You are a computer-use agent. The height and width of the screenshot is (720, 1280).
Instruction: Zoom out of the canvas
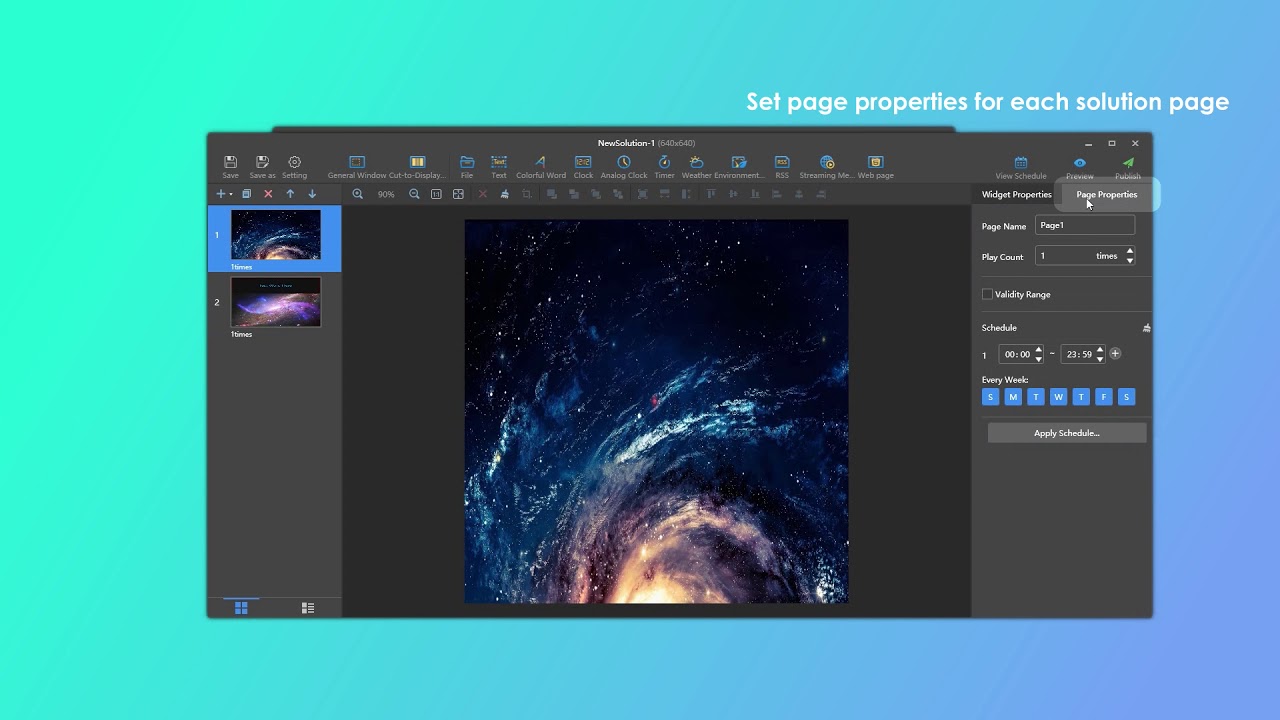[414, 194]
